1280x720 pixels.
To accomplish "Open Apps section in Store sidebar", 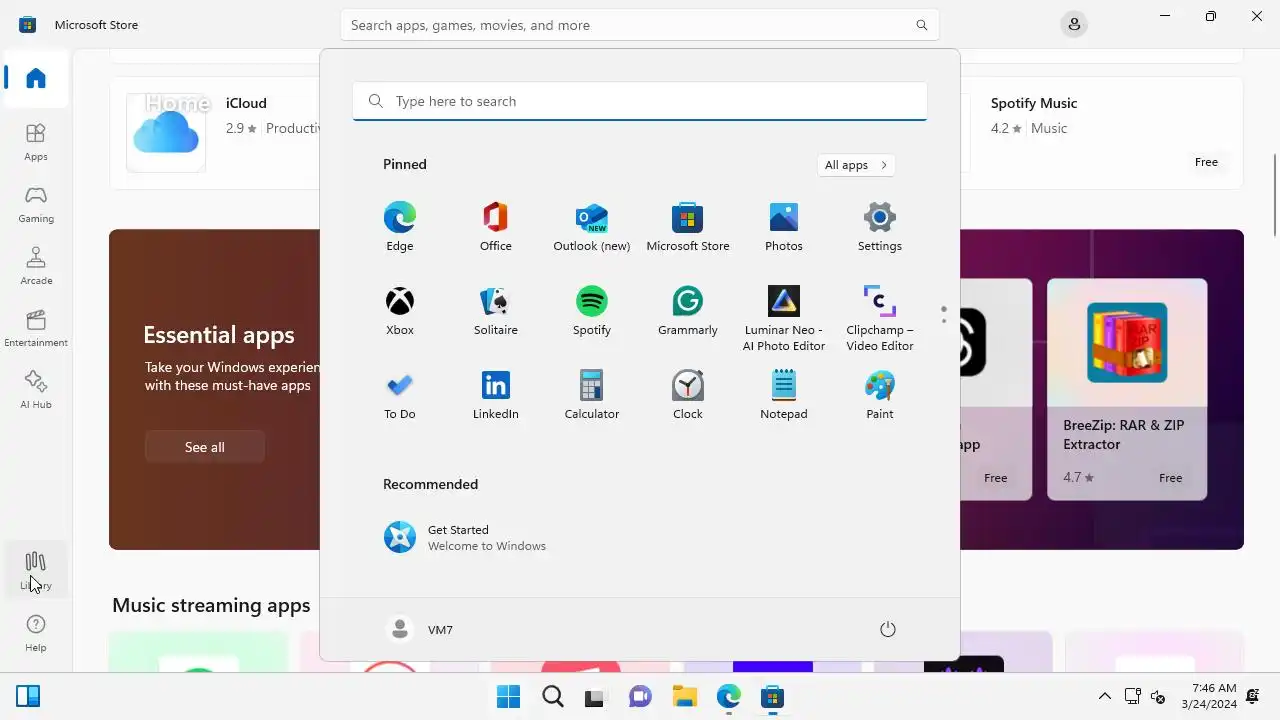I will [36, 142].
